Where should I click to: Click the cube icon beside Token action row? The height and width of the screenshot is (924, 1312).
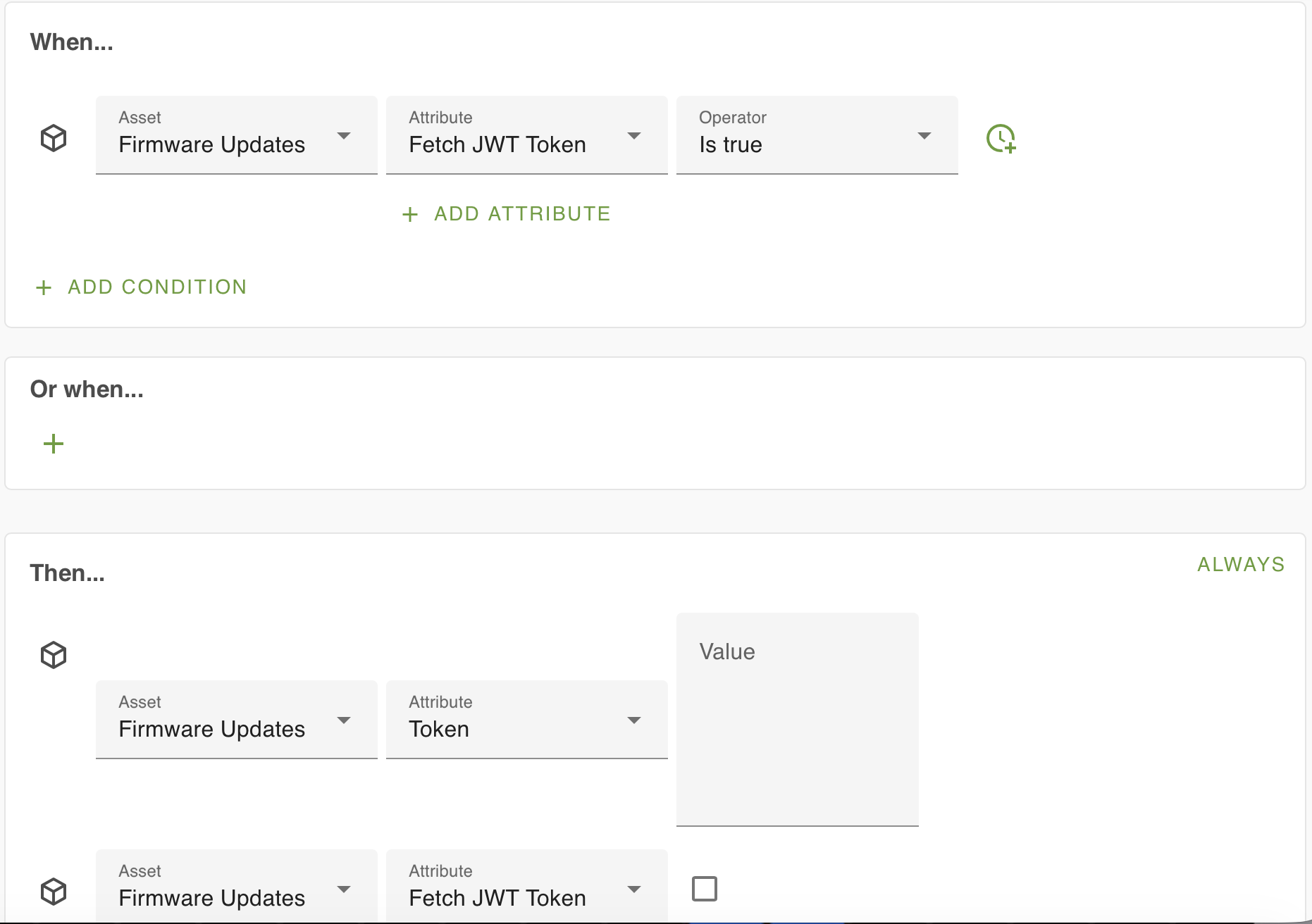(54, 655)
